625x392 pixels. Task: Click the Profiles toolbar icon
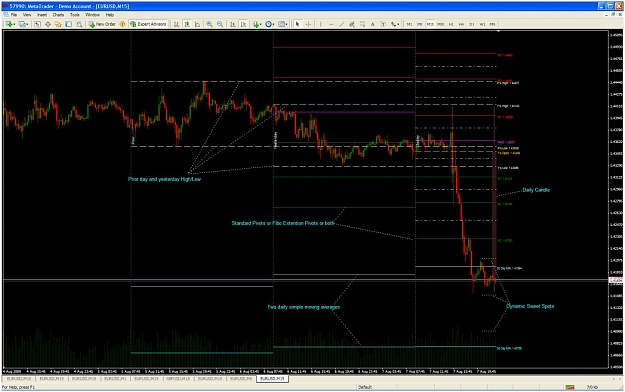tap(22, 24)
